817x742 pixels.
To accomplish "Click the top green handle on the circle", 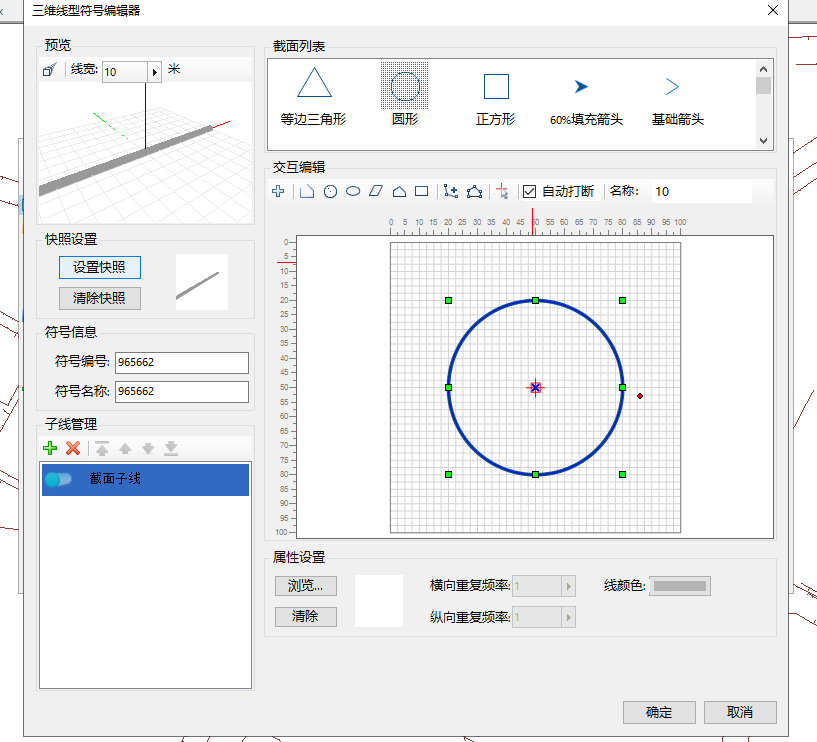I will 535,301.
